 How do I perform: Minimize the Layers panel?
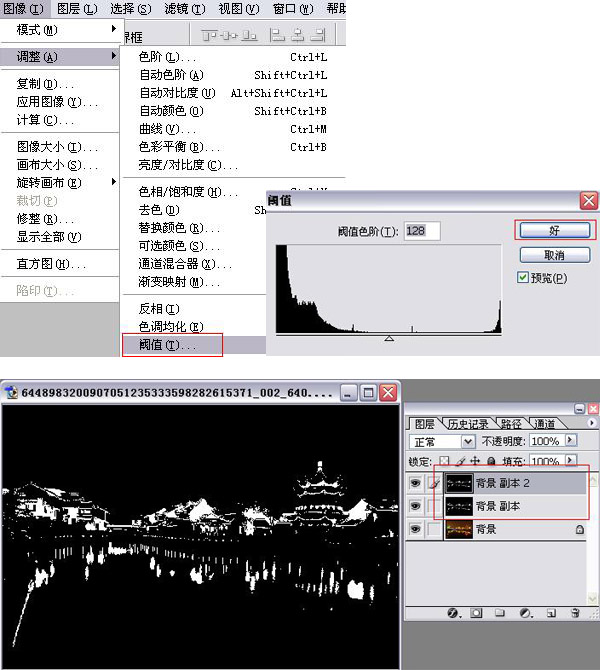click(x=579, y=409)
